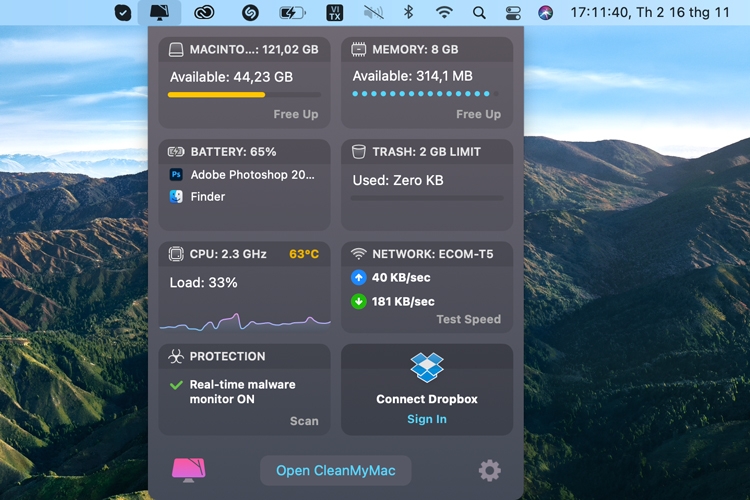Click the blue upload speed arrow icon
The height and width of the screenshot is (500, 750).
pyautogui.click(x=359, y=278)
